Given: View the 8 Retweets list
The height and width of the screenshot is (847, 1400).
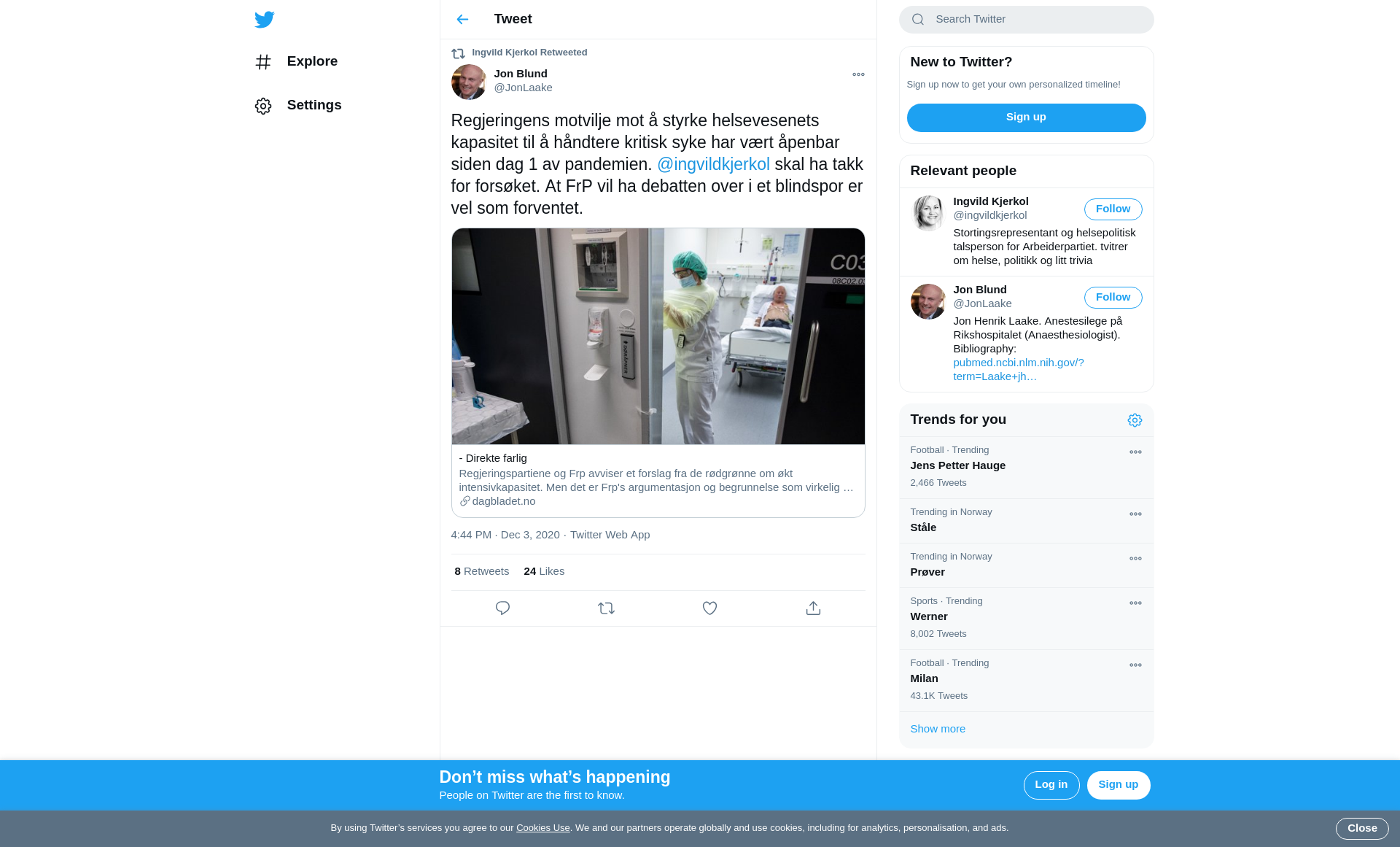Looking at the screenshot, I should (481, 571).
